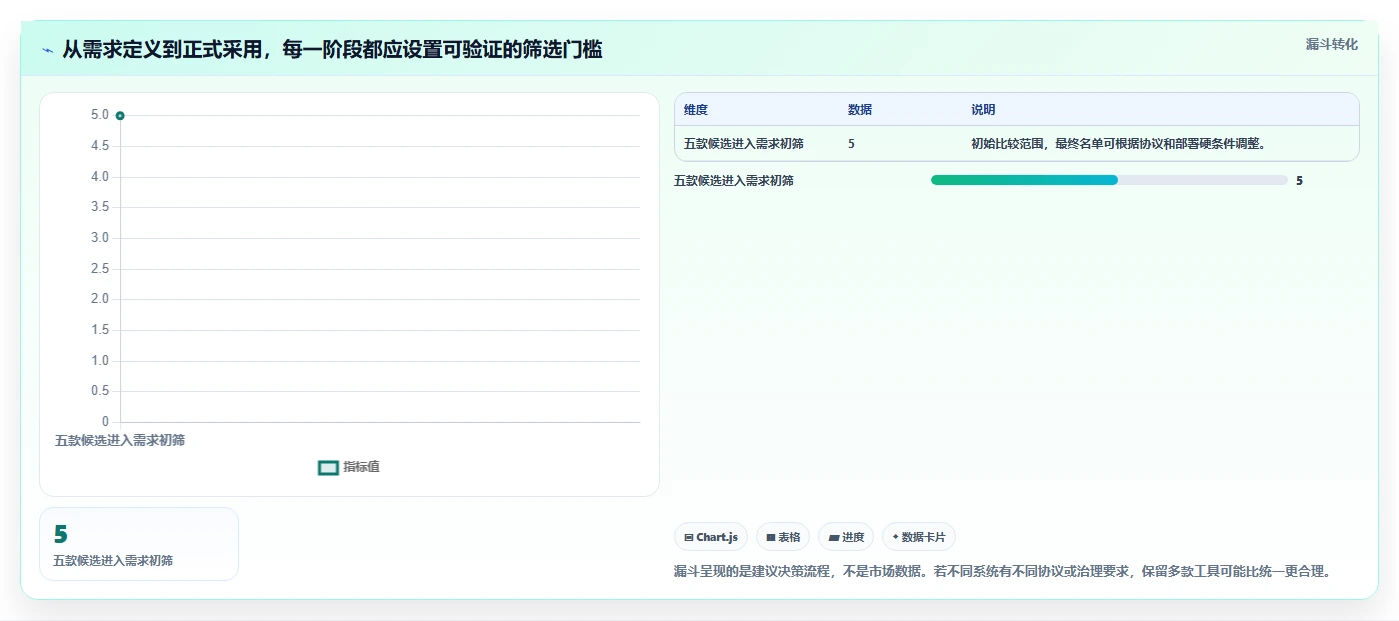Click the description cell 初始比较范围
This screenshot has width=1399, height=621.
click(x=1119, y=144)
